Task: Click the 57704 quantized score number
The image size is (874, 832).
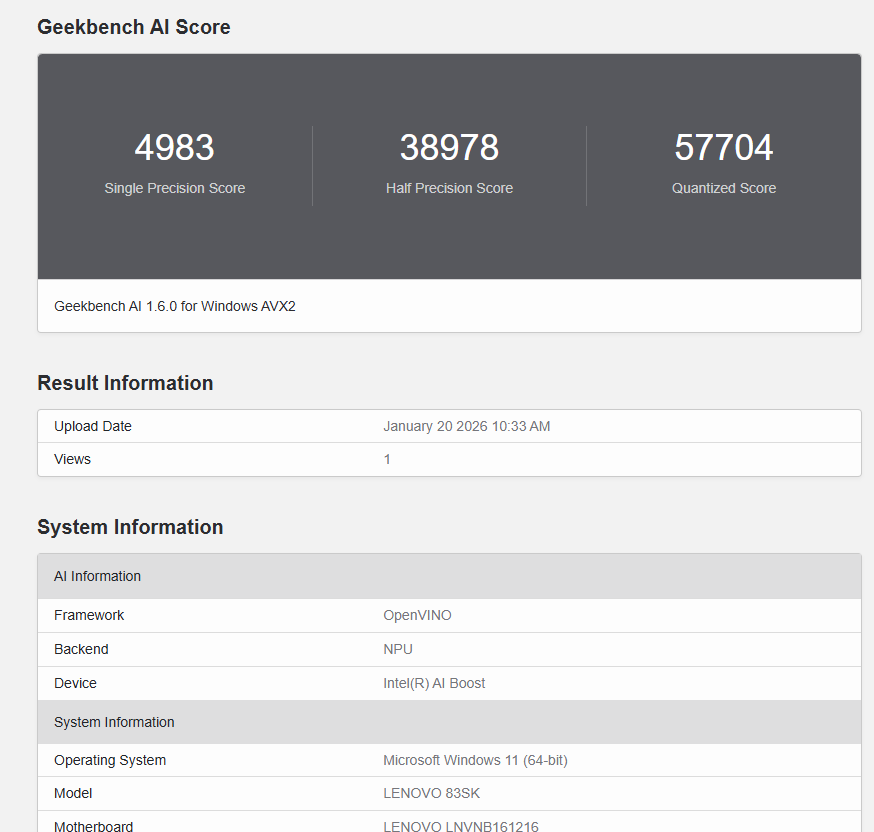Action: tap(723, 148)
